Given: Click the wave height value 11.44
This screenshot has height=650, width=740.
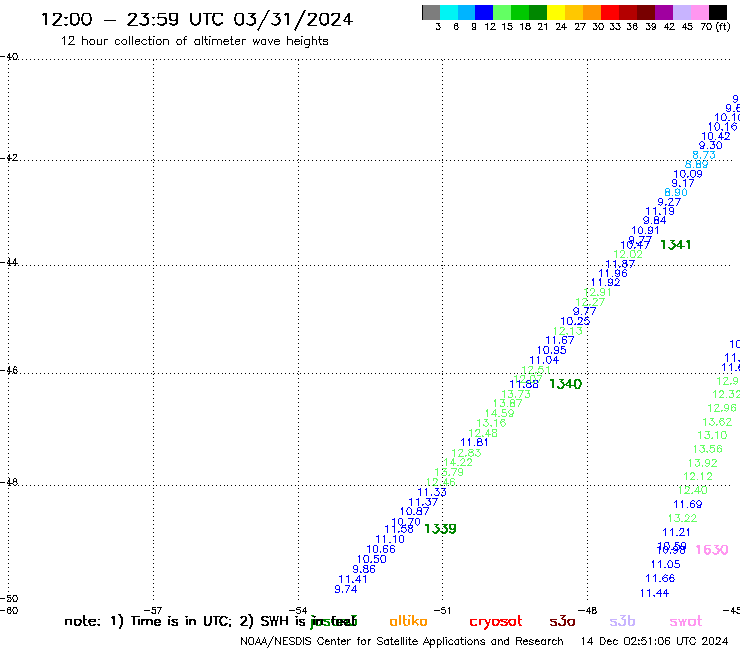Looking at the screenshot, I should (x=655, y=593).
